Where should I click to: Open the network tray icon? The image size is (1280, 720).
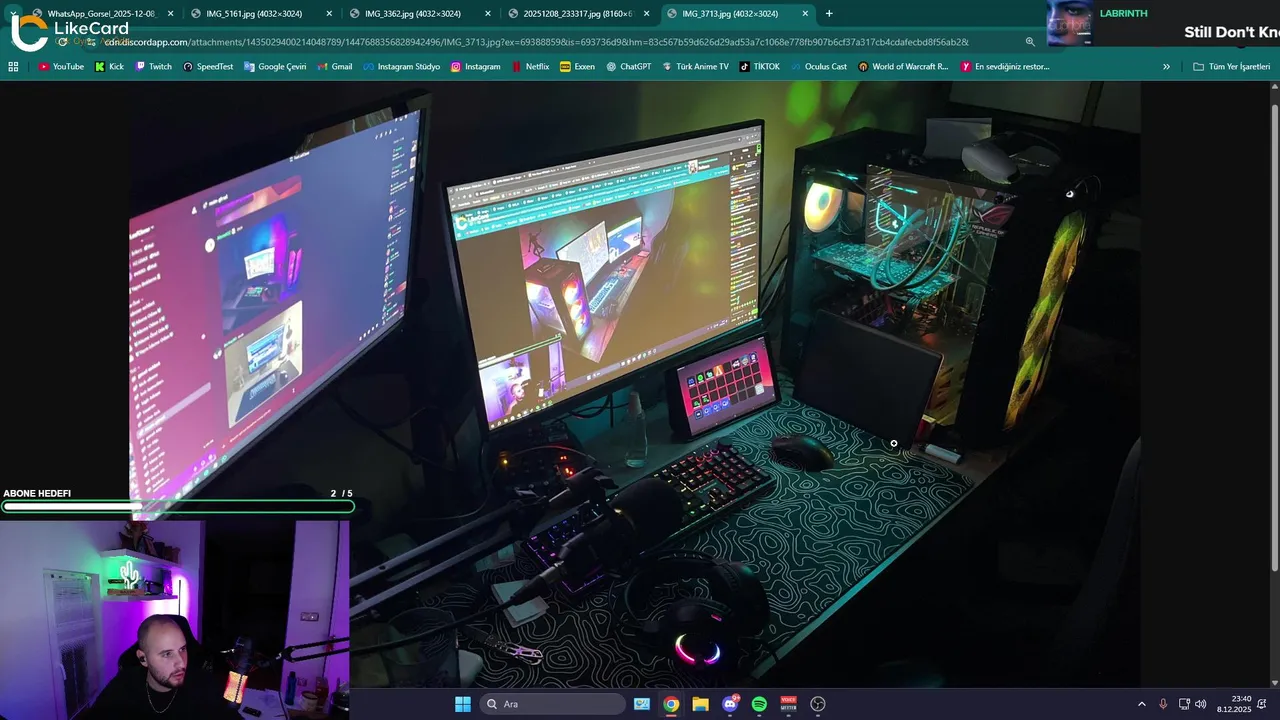1184,704
